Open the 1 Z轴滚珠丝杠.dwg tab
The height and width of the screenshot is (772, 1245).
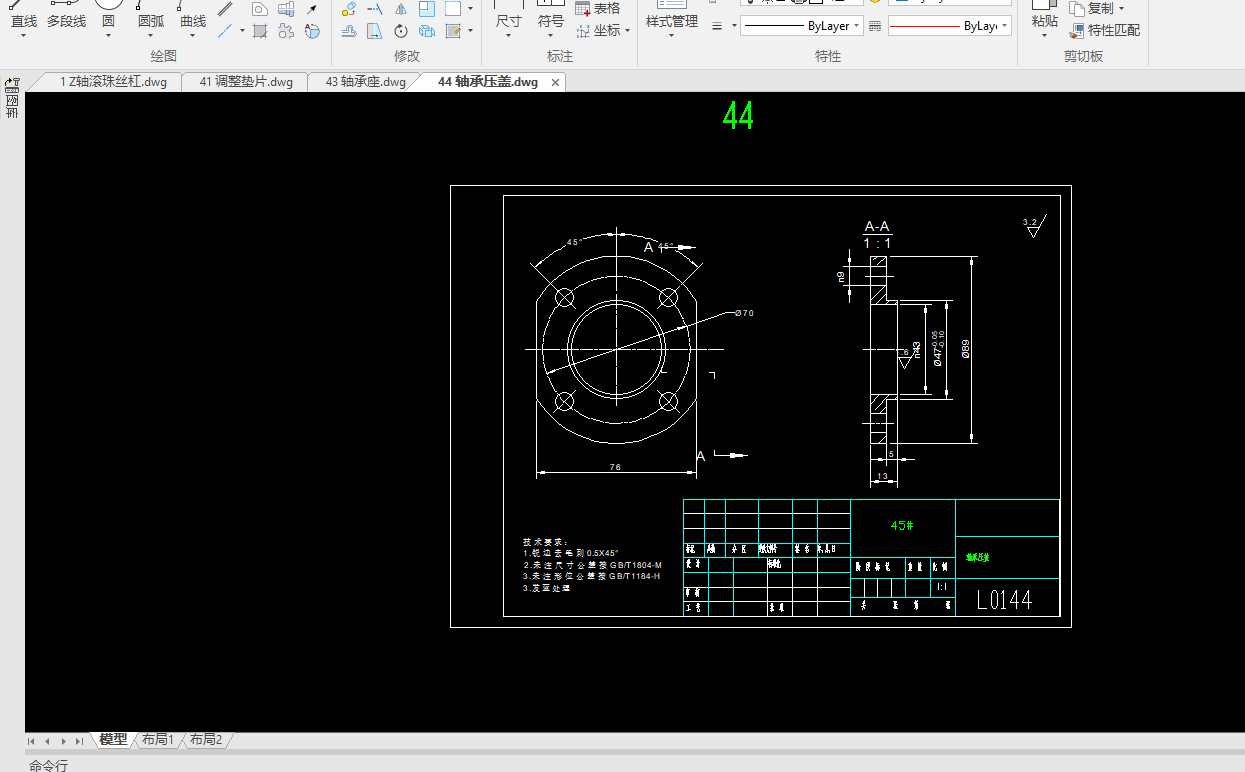(113, 82)
